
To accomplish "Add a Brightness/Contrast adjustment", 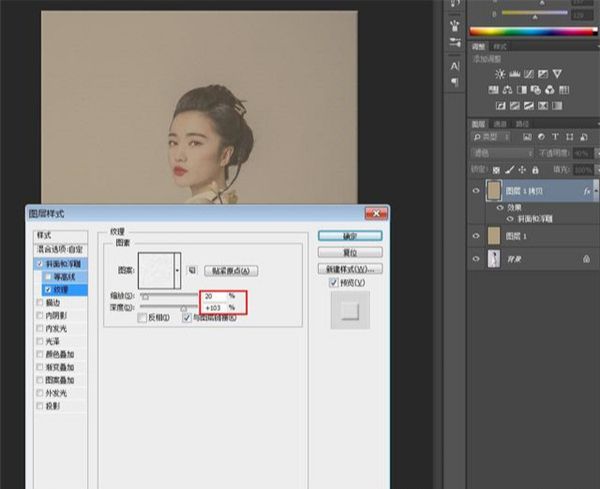I will pos(500,74).
